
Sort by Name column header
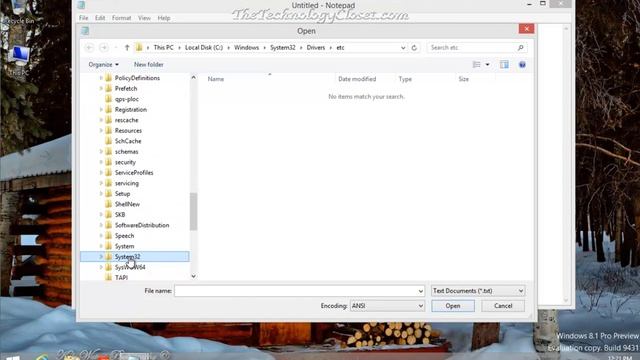tap(216, 79)
